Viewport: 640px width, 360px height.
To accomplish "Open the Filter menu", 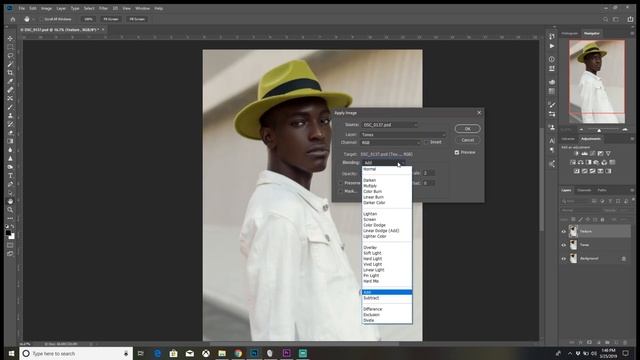I will pyautogui.click(x=103, y=8).
